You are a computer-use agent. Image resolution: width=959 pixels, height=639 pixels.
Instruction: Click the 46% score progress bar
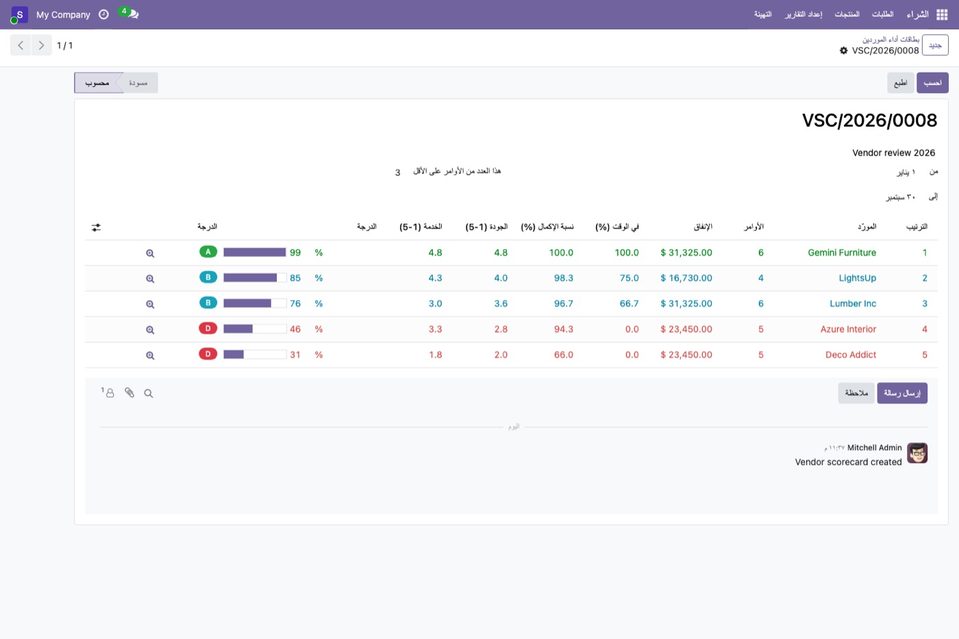click(255, 329)
